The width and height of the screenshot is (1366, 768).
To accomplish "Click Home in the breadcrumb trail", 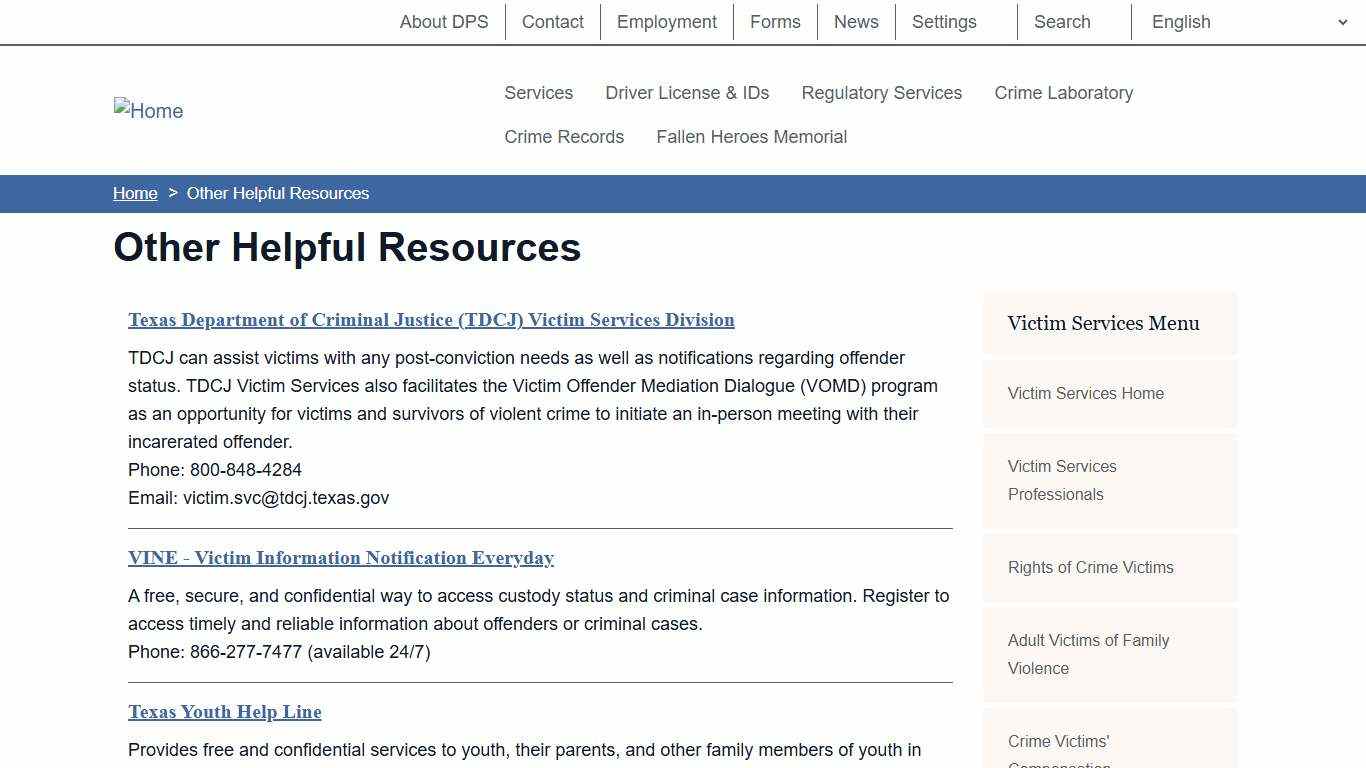I will [135, 193].
